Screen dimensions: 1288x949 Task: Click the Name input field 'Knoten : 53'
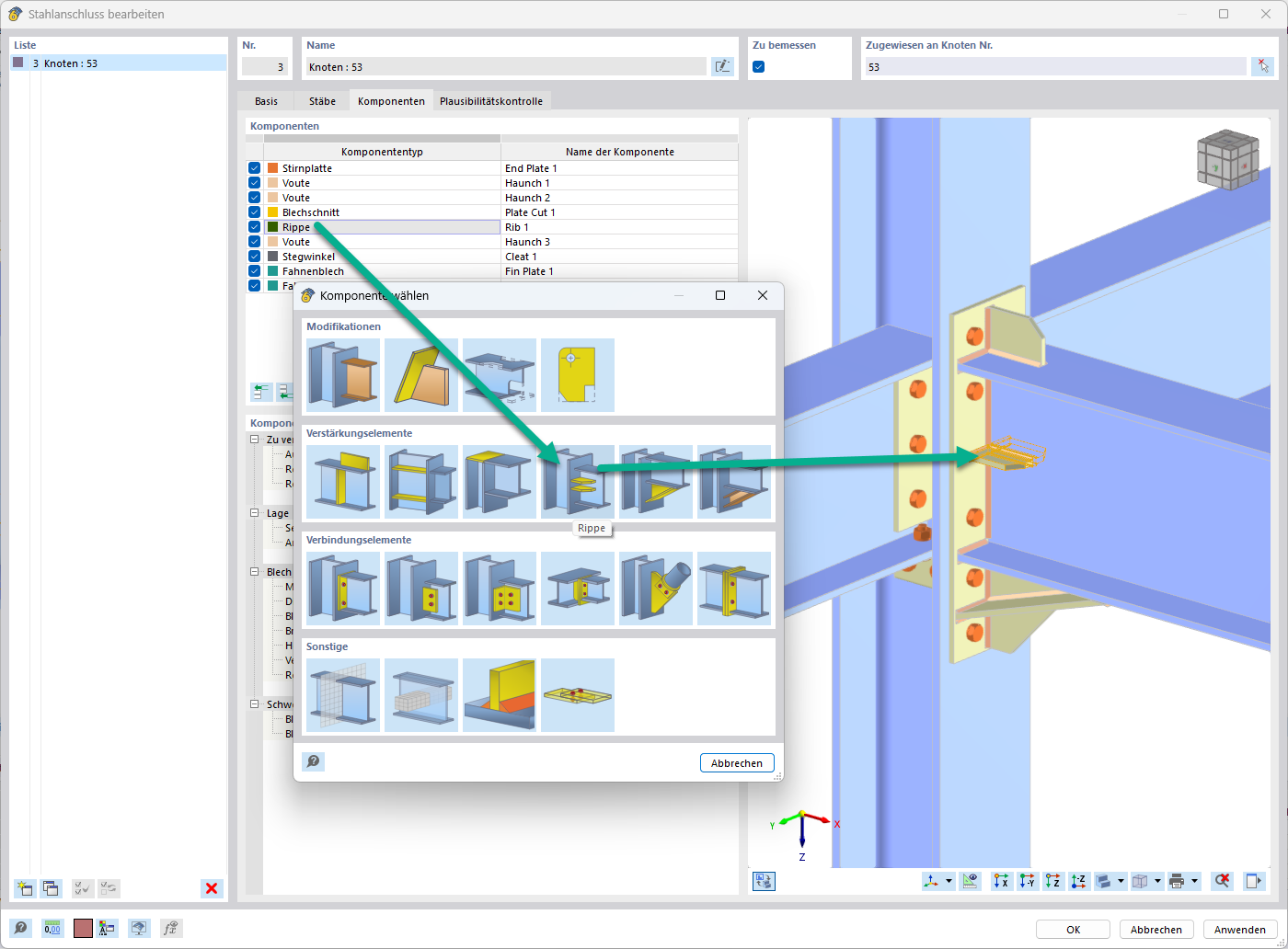tap(506, 67)
